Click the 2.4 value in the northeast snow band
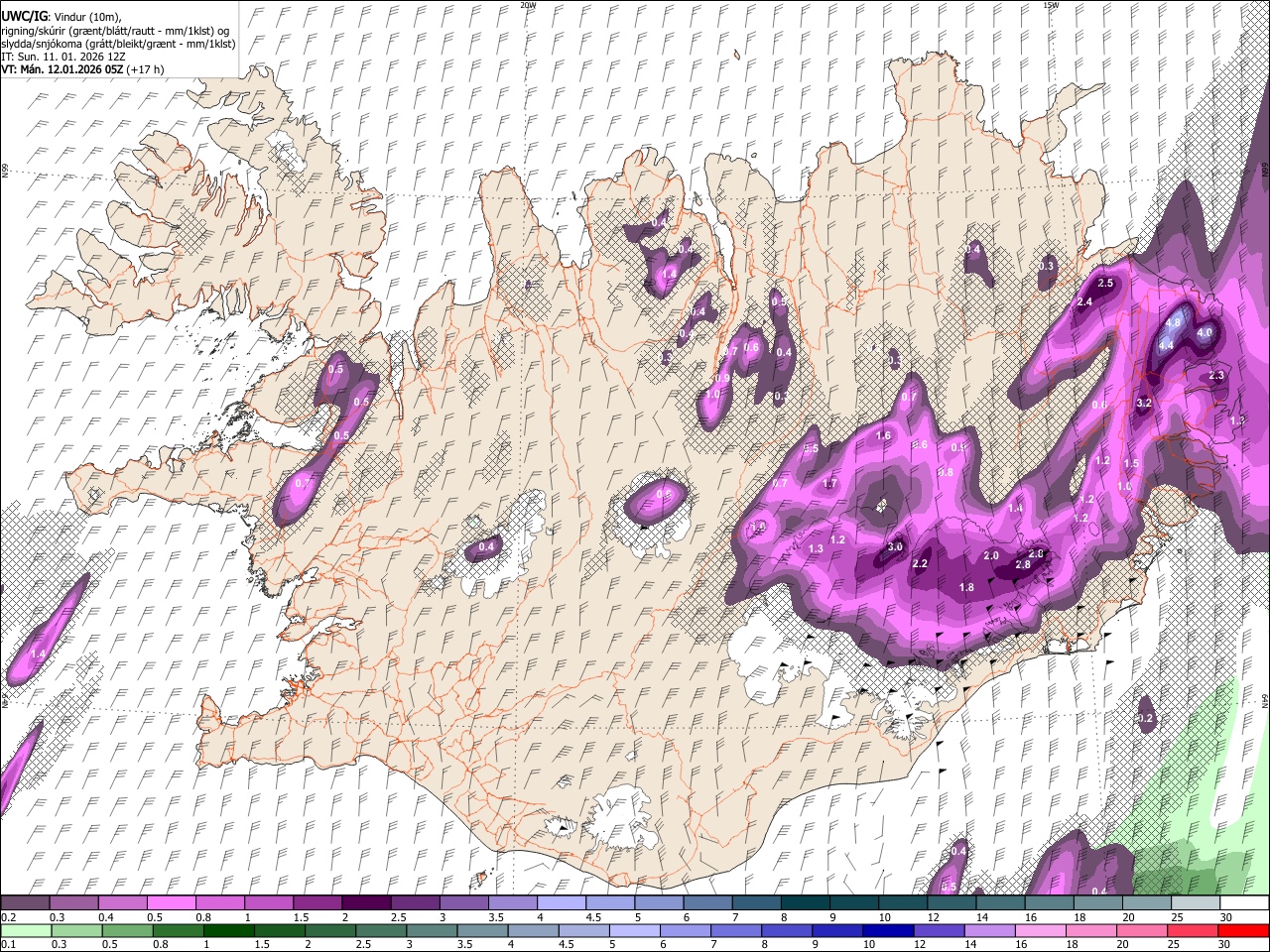The width and height of the screenshot is (1270, 952). click(1084, 301)
